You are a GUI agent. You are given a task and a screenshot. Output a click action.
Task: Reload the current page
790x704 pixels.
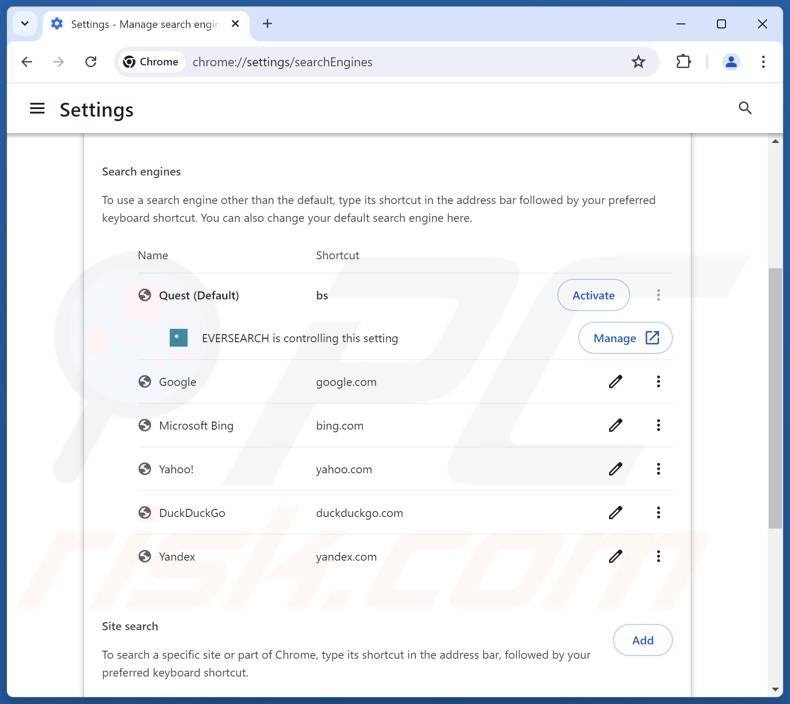pyautogui.click(x=91, y=62)
